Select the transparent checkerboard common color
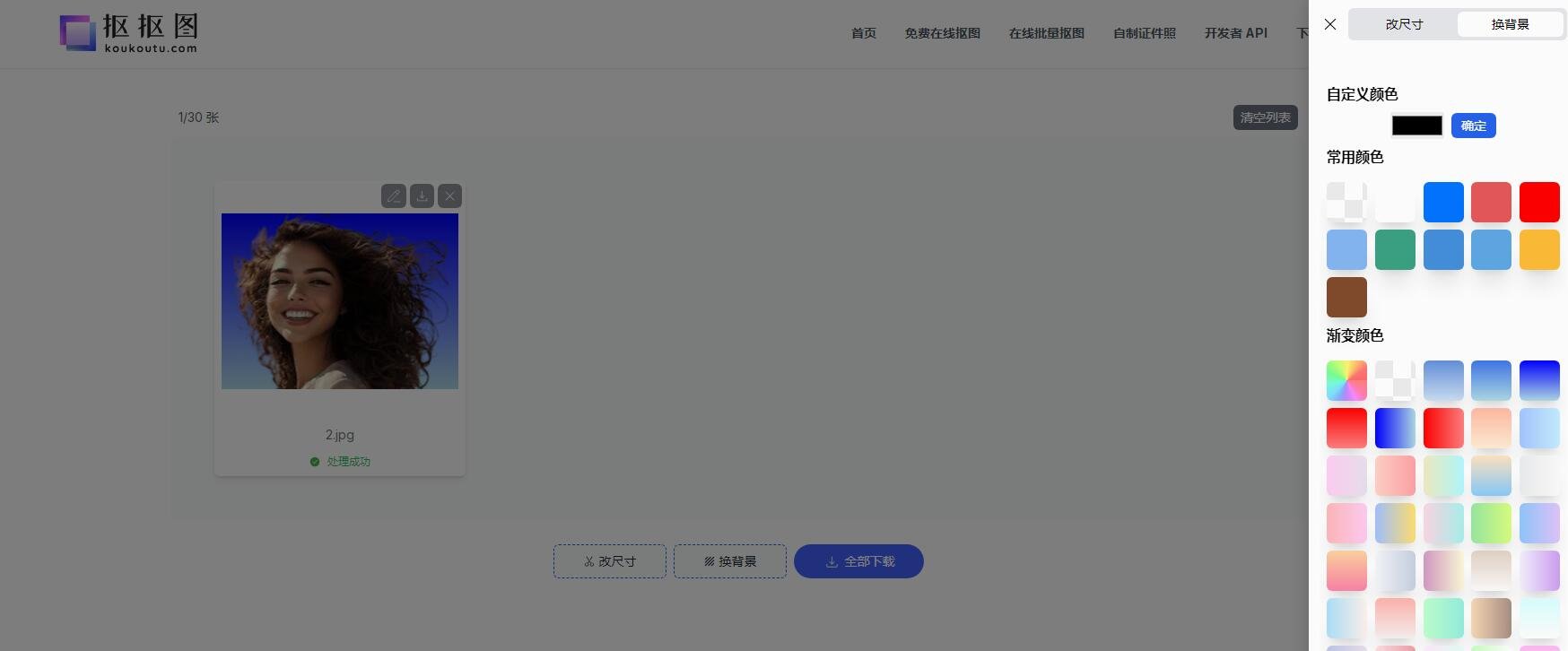Screen dimensions: 1568x651 [1346, 202]
